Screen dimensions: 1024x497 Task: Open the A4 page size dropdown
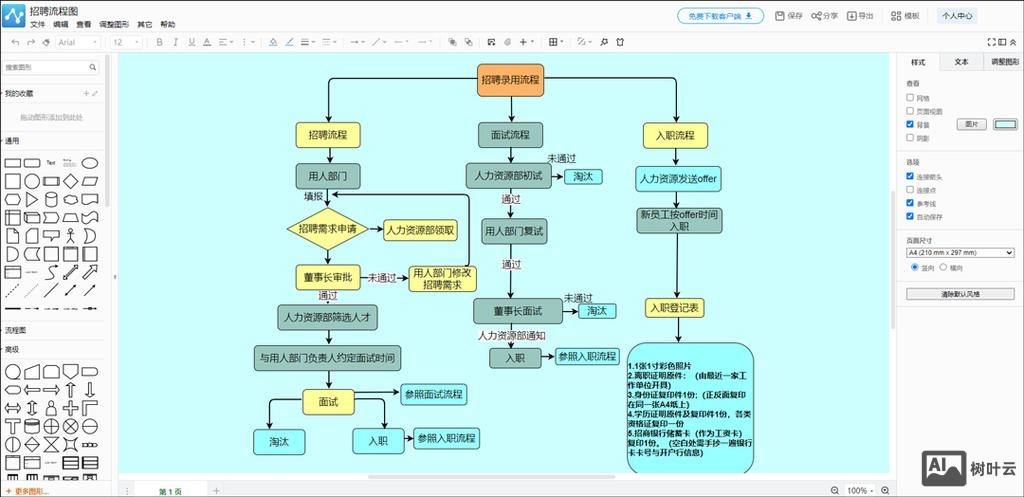960,253
